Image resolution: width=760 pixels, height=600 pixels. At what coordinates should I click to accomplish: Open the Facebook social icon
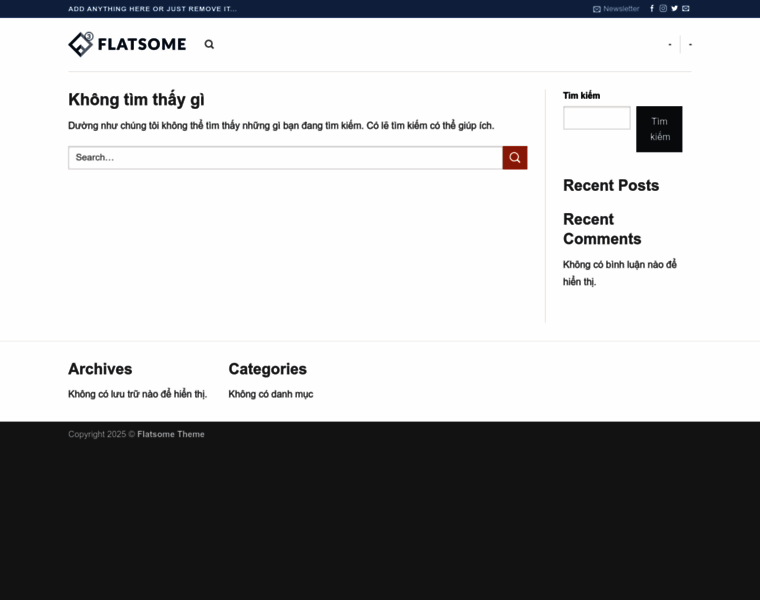[x=652, y=8]
